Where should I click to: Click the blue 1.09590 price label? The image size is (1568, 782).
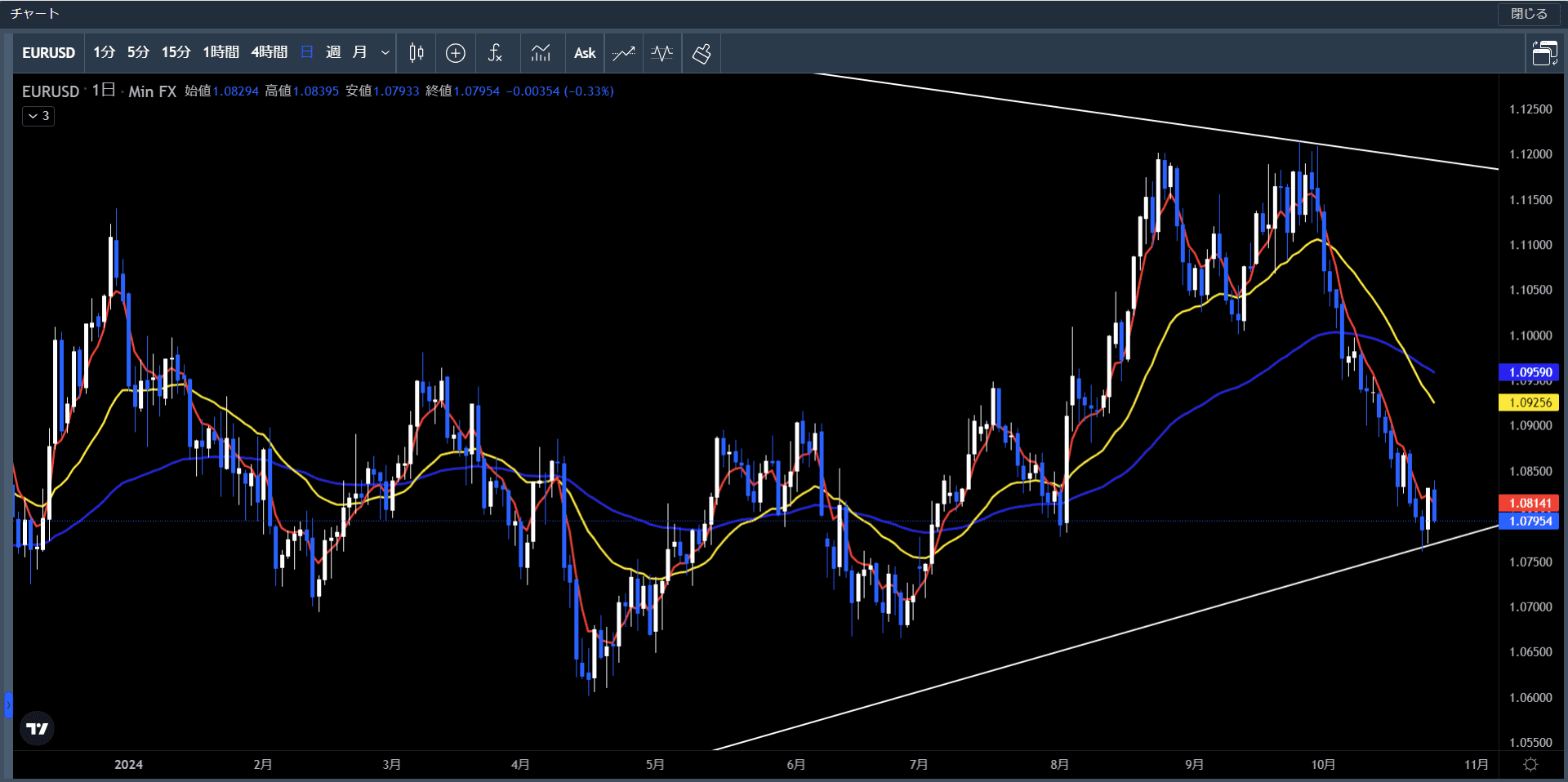(1530, 372)
